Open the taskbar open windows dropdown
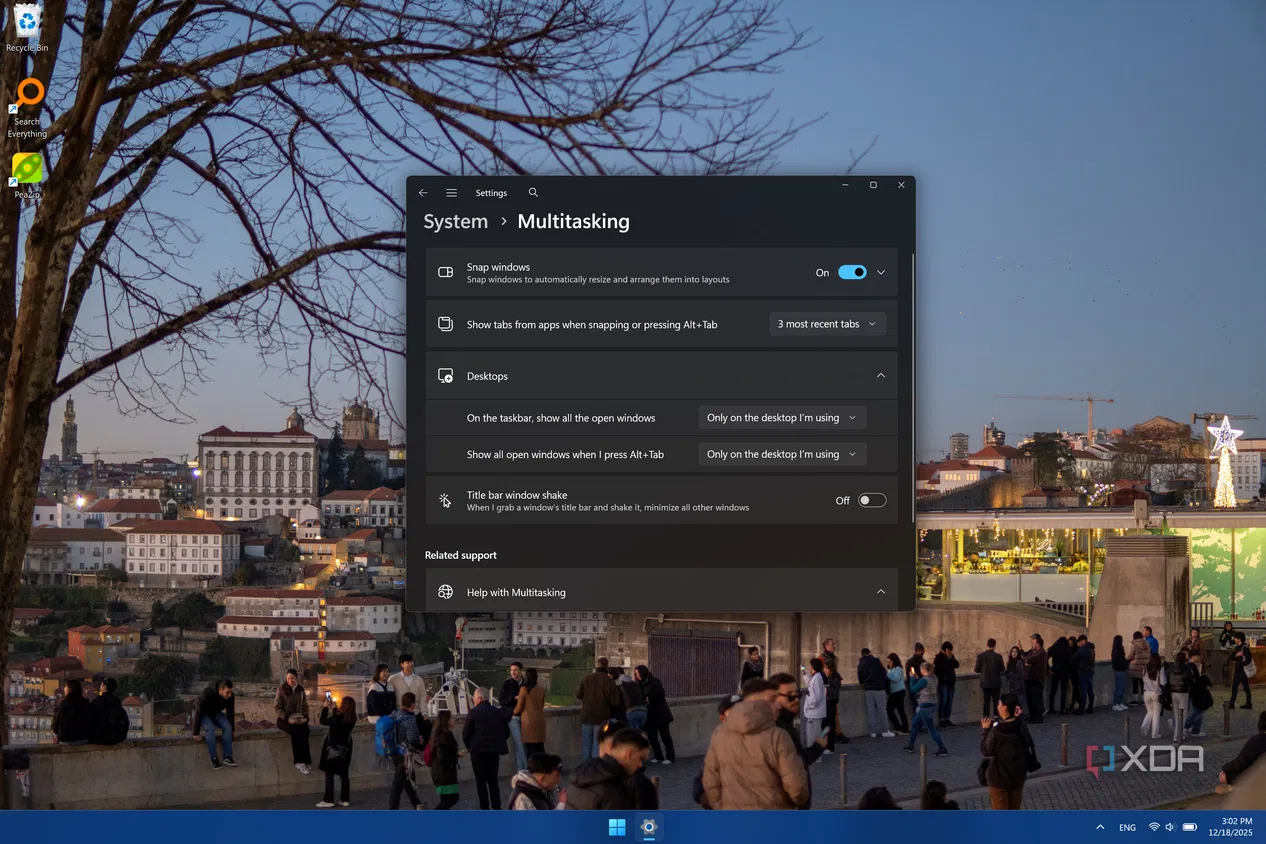 782,418
